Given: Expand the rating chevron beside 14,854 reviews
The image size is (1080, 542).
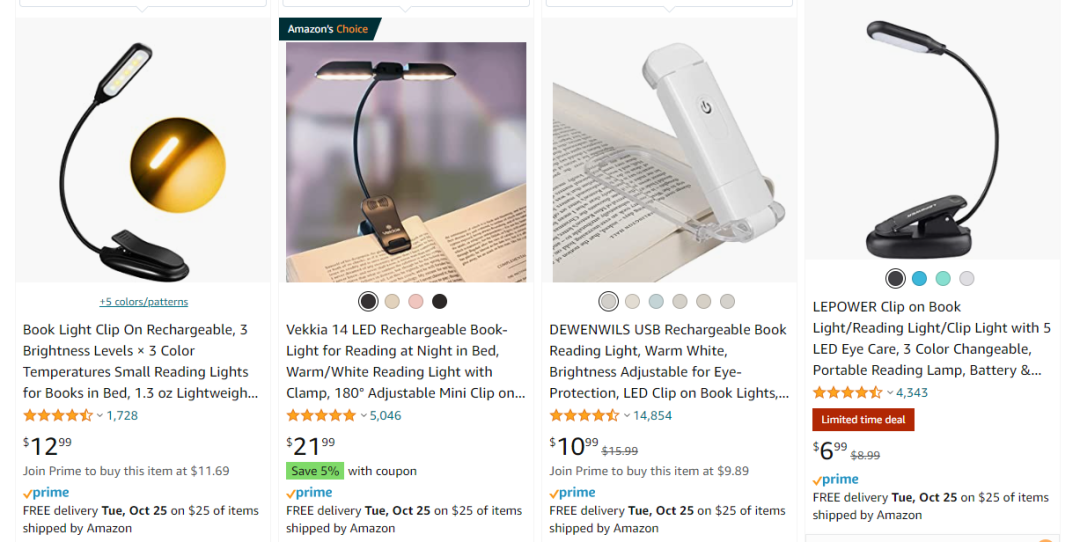Looking at the screenshot, I should pos(626,416).
